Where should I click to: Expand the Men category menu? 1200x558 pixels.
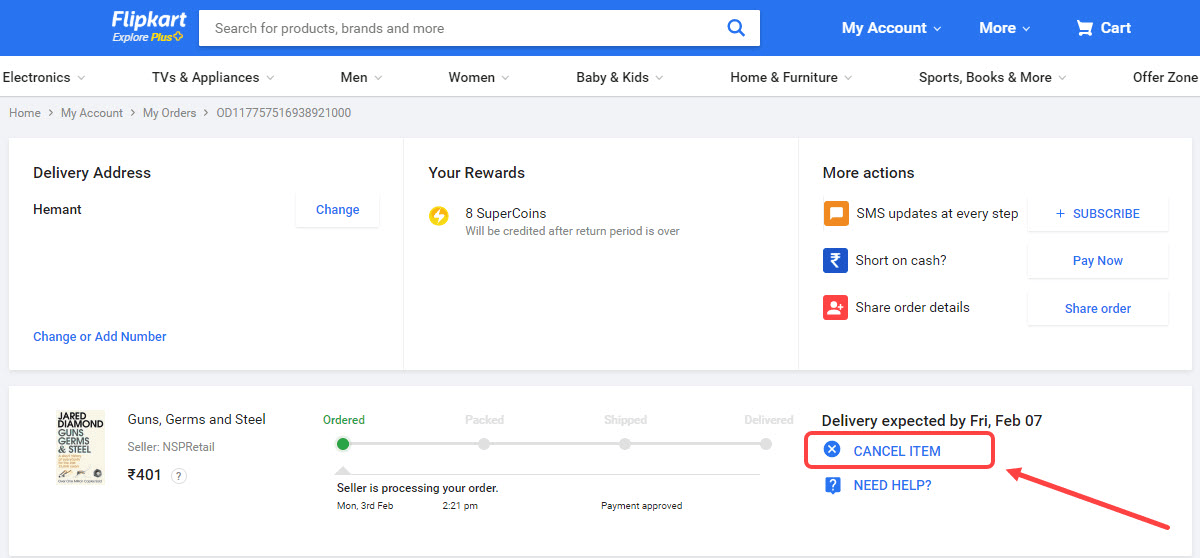pos(361,77)
